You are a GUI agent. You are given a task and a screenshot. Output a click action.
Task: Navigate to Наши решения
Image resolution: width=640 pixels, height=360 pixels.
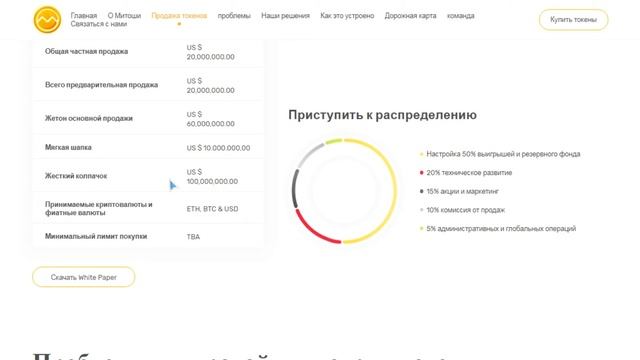tap(285, 16)
